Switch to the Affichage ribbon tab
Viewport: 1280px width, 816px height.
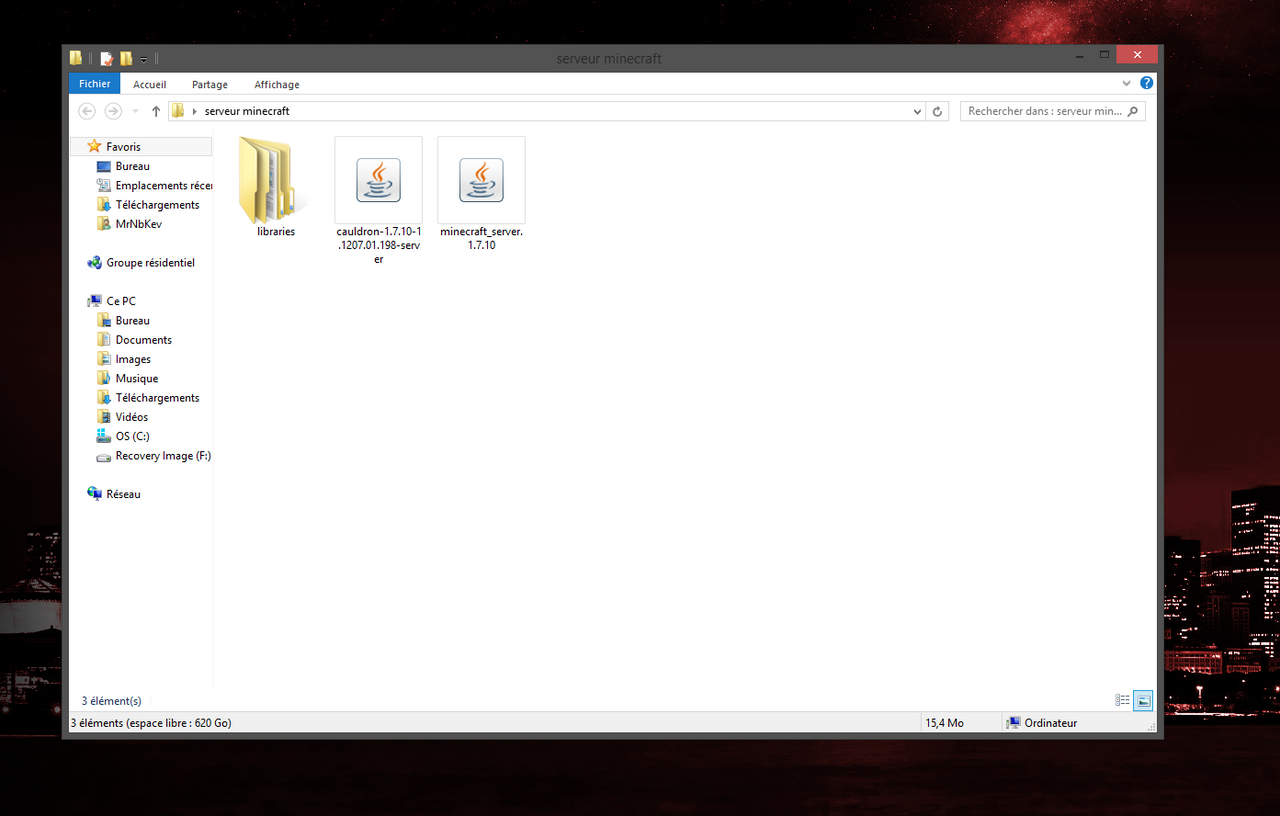277,85
